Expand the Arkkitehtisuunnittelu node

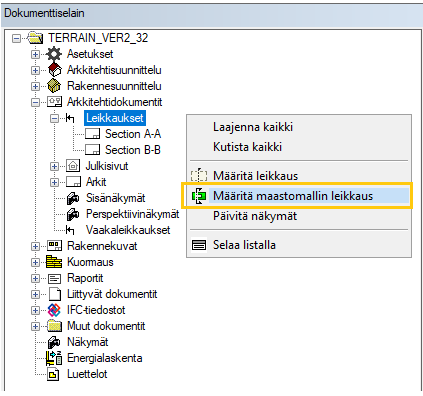35,70
